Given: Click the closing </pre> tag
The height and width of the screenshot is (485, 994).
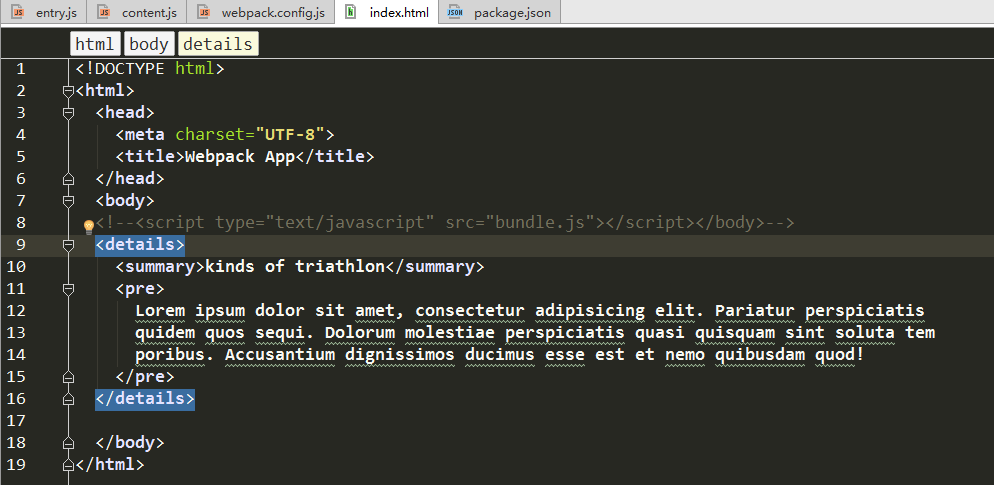Looking at the screenshot, I should 145,377.
